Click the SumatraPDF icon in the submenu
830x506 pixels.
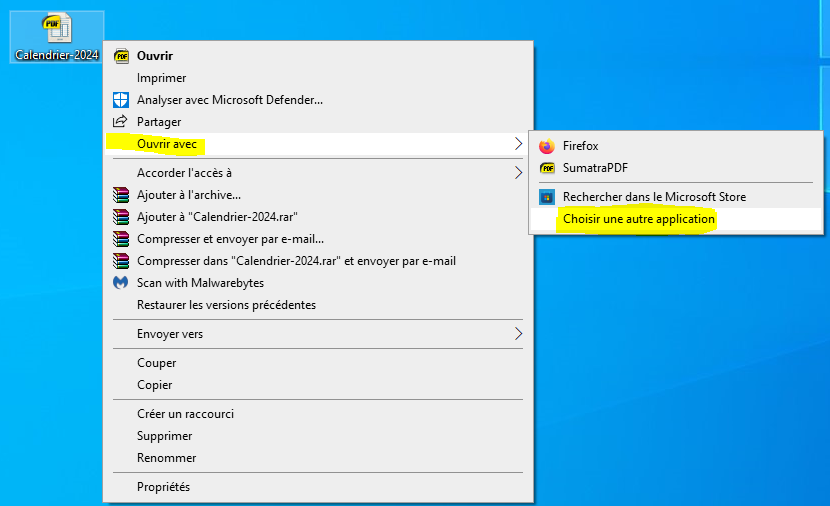(x=547, y=168)
